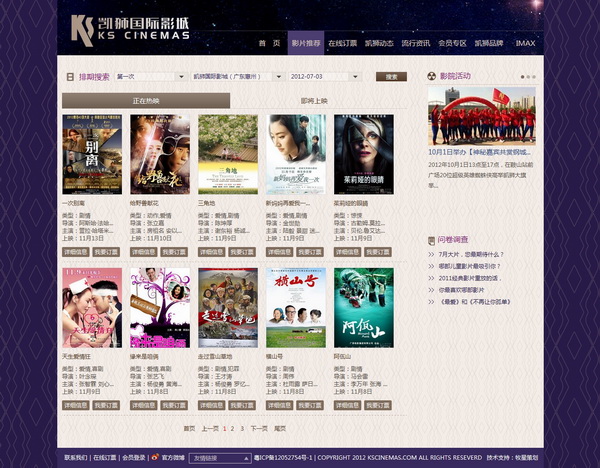Open the 给野兽献花 movie poster

pyautogui.click(x=160, y=154)
